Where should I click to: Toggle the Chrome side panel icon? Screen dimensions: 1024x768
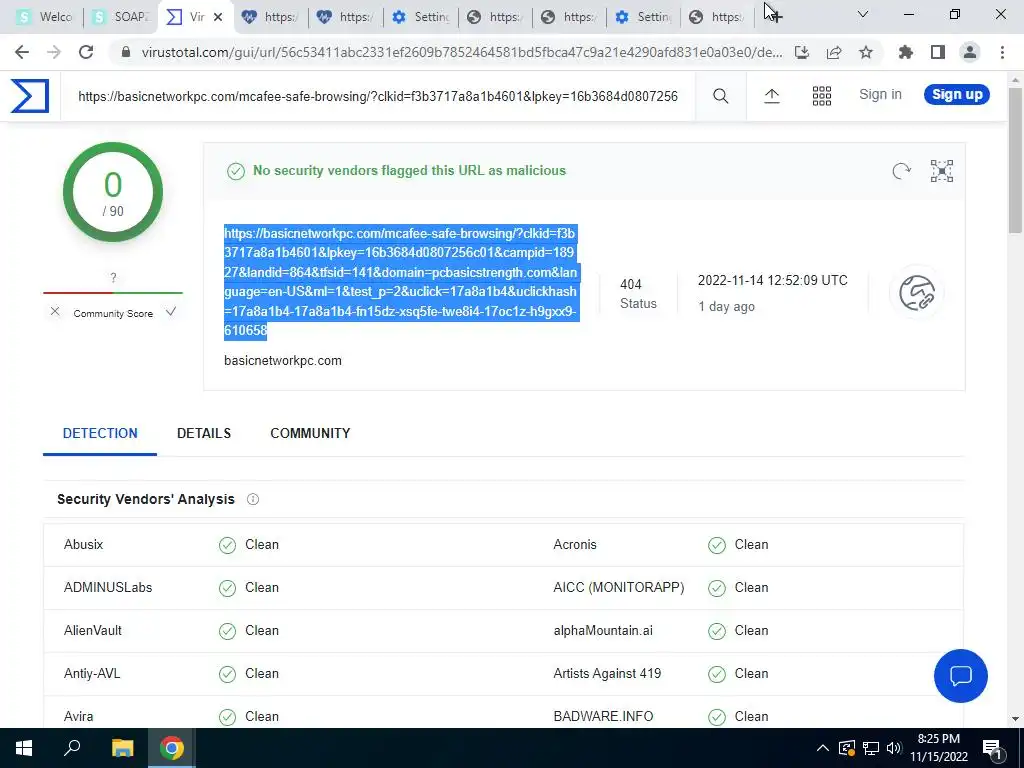(938, 52)
